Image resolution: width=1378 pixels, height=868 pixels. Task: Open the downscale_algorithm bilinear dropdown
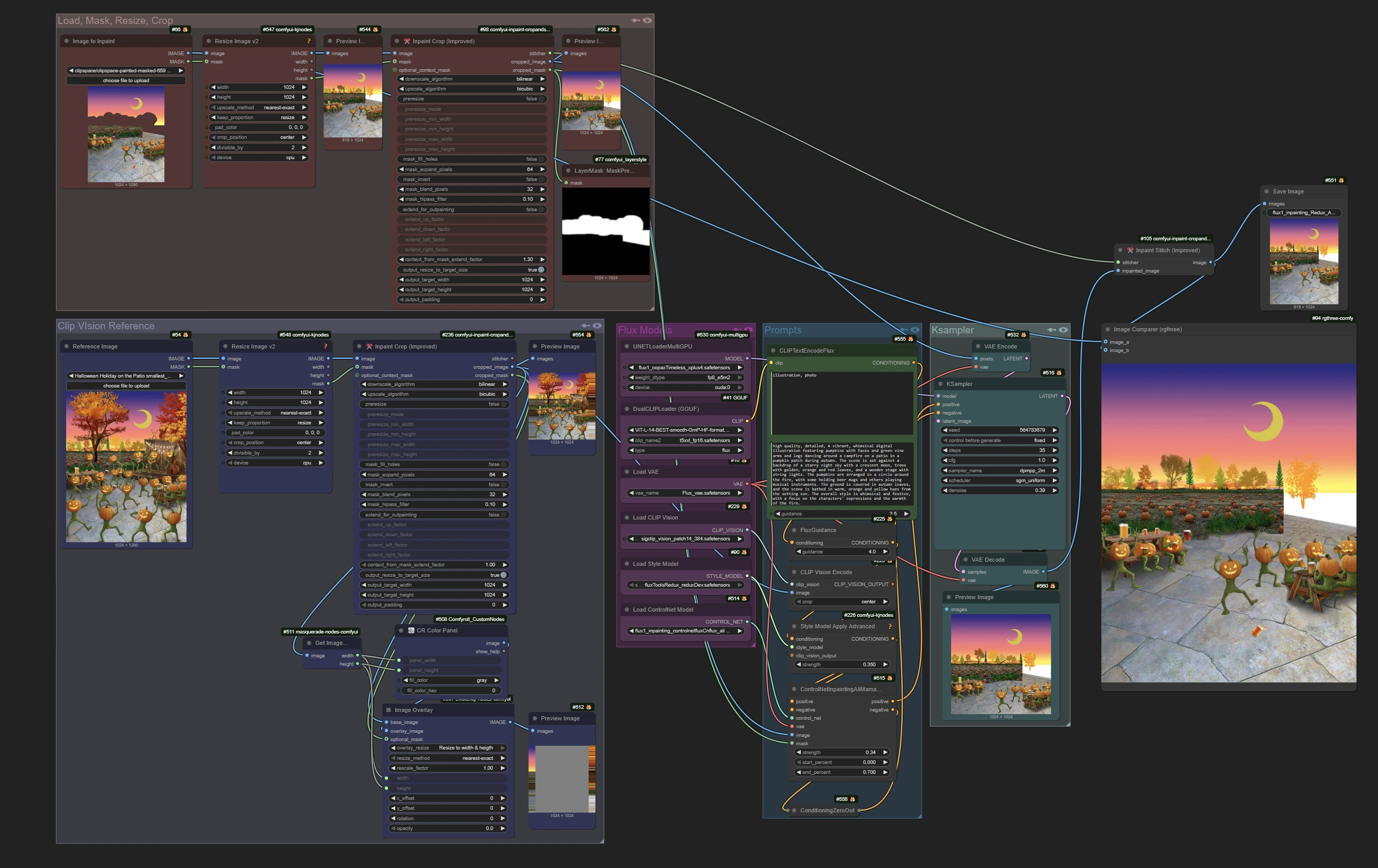(471, 79)
